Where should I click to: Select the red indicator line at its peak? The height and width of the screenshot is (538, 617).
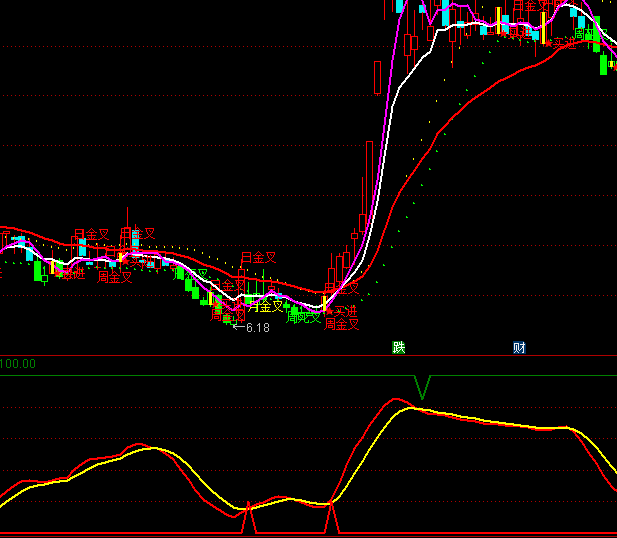(397, 400)
